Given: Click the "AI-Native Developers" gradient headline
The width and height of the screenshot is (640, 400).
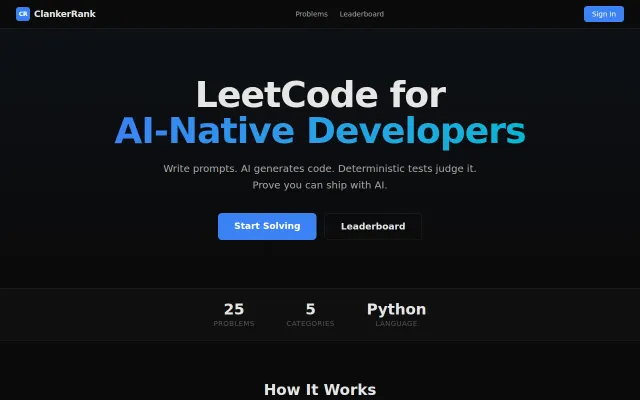Looking at the screenshot, I should coord(320,131).
